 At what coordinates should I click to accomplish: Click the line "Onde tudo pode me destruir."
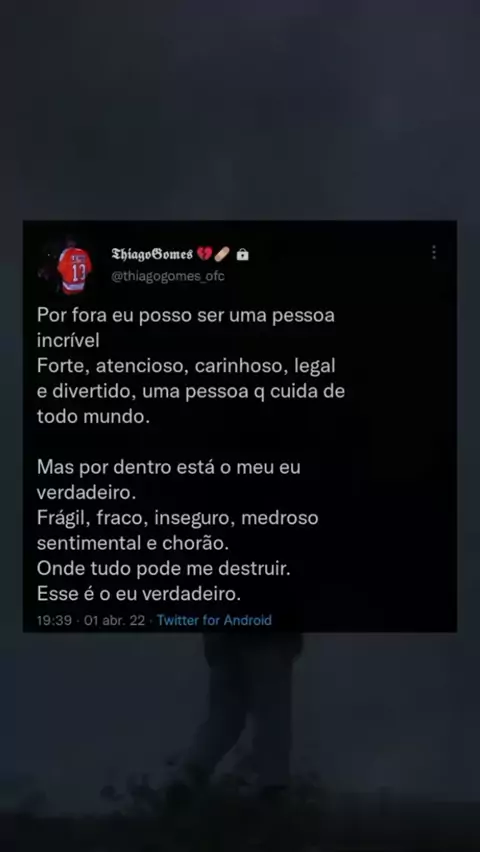164,569
